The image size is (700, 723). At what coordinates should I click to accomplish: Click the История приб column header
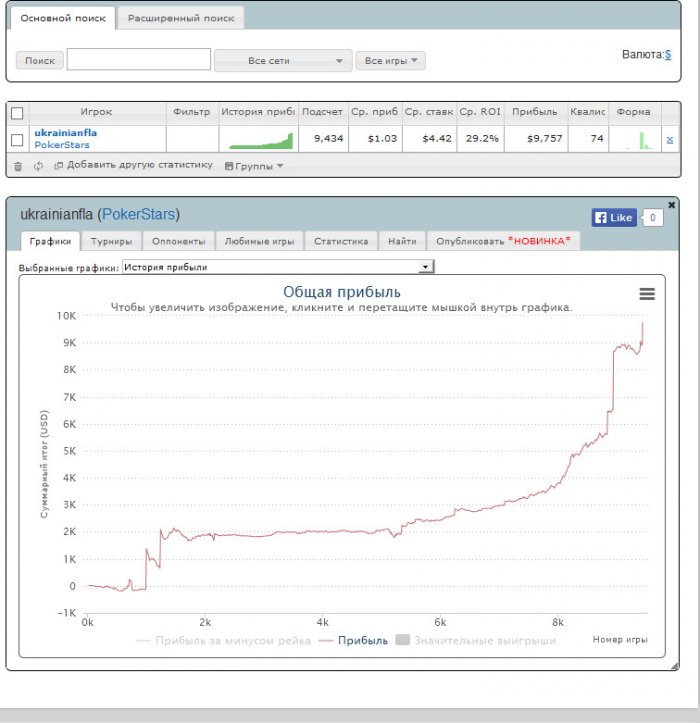pos(258,112)
